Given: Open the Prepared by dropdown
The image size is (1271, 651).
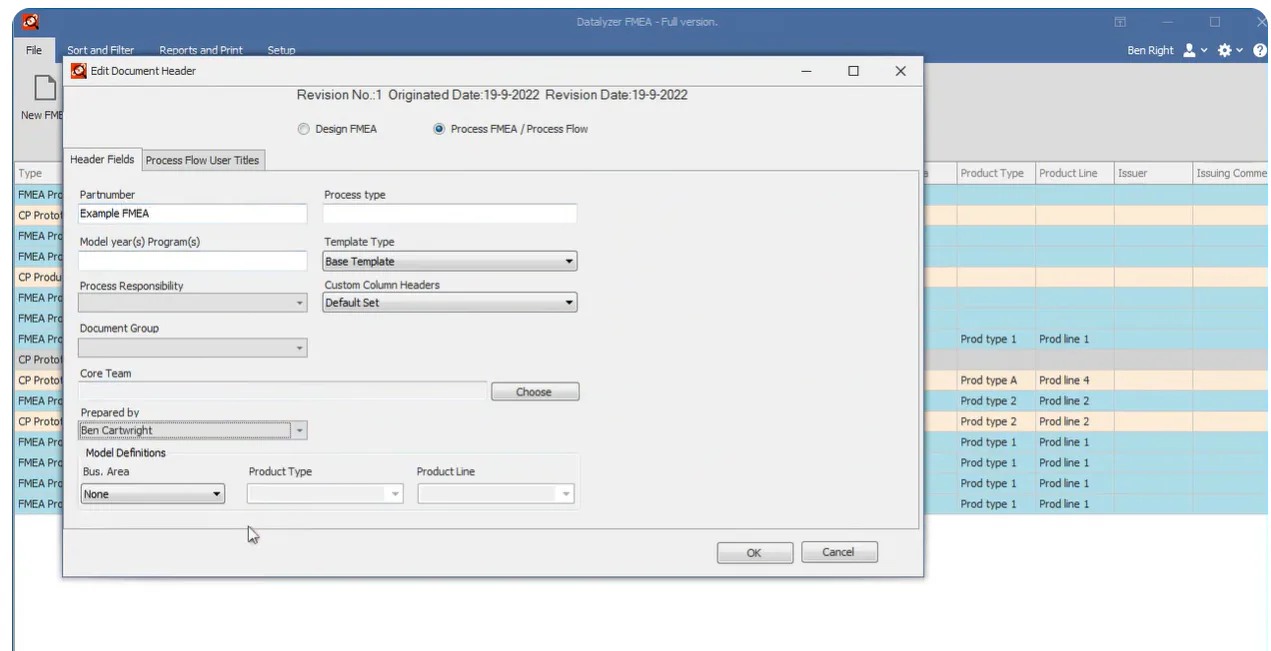Looking at the screenshot, I should pyautogui.click(x=193, y=431).
